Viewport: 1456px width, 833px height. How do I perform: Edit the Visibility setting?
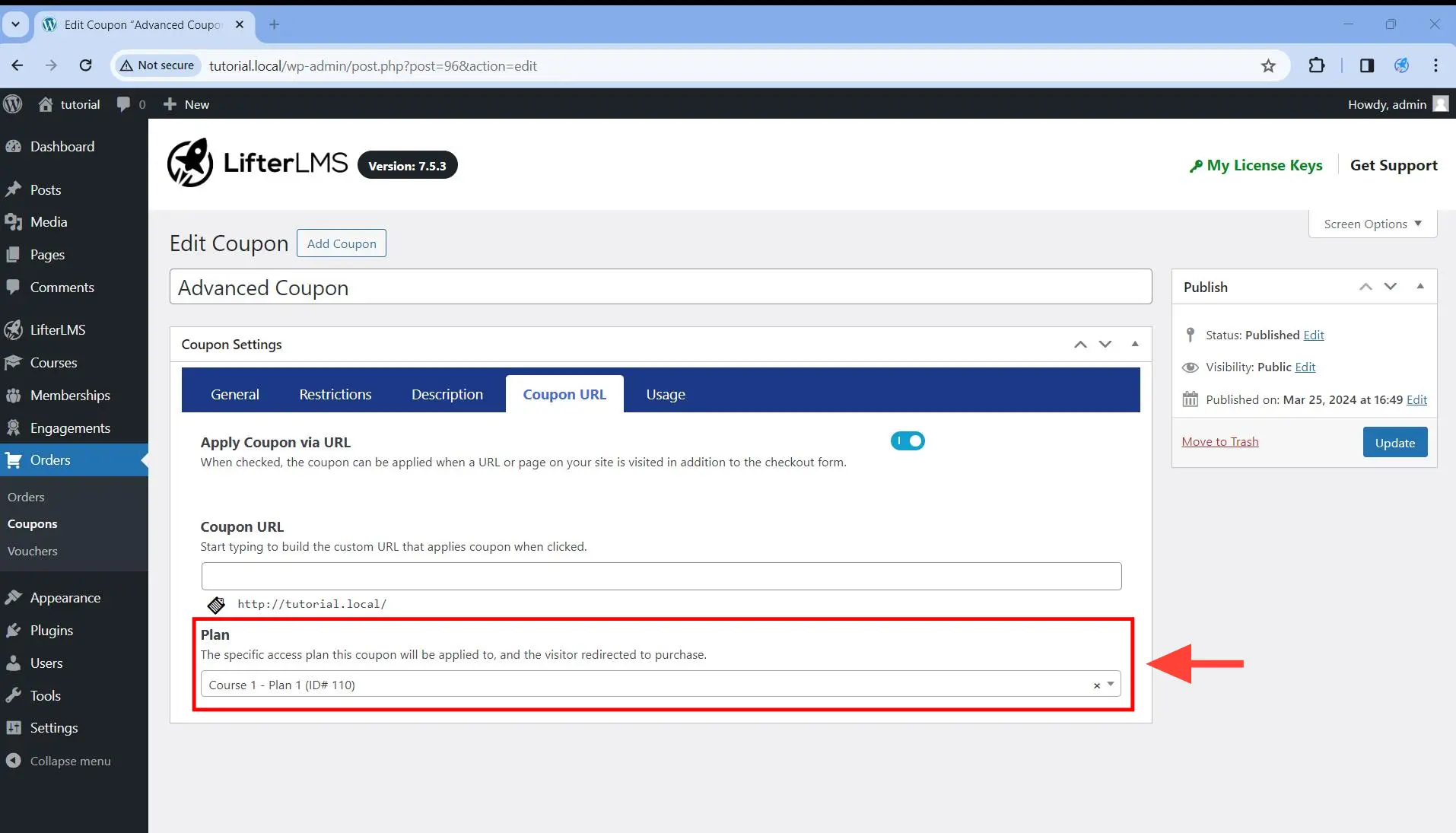click(x=1305, y=367)
